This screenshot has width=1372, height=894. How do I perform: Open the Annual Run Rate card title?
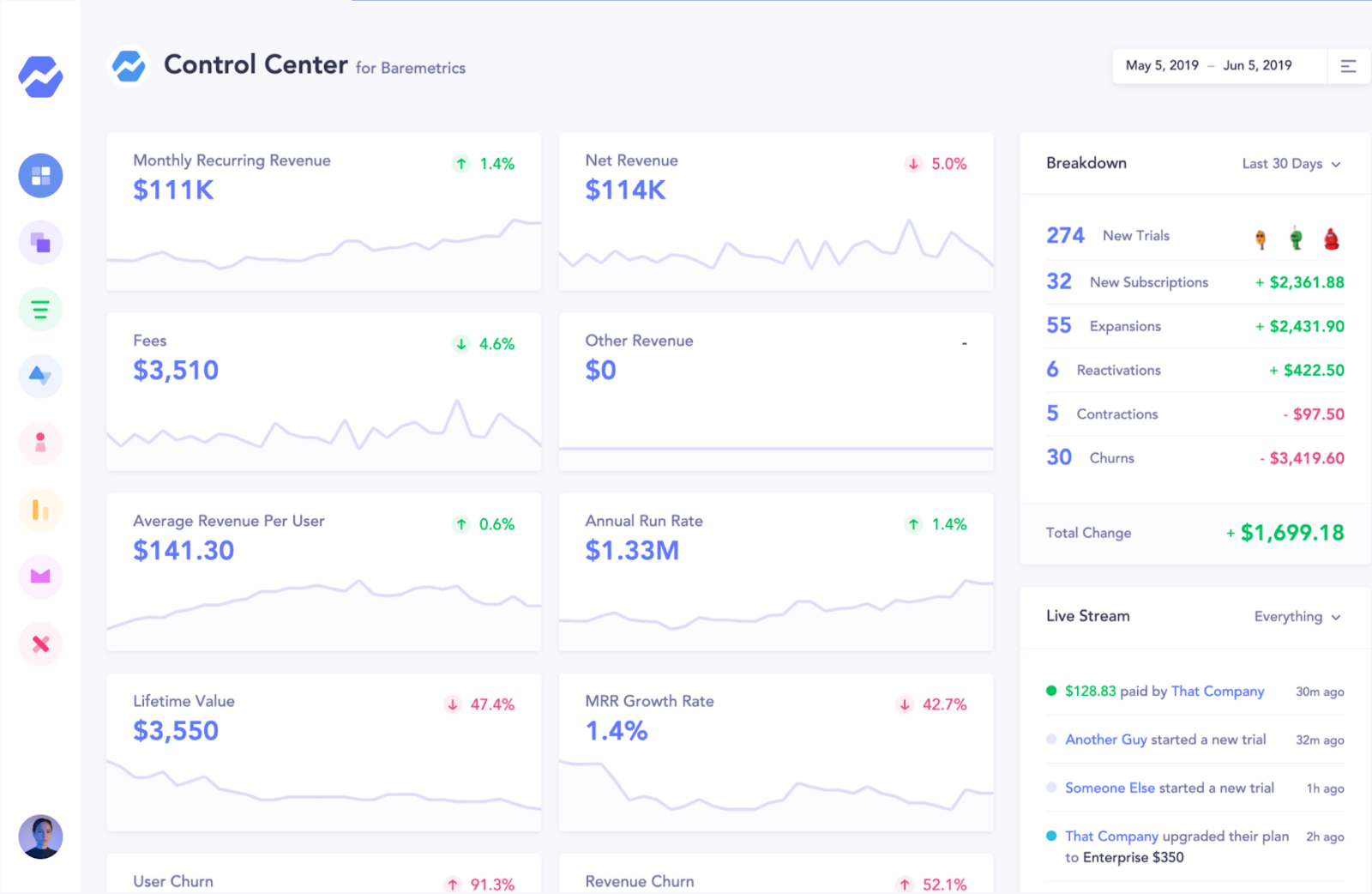click(644, 521)
